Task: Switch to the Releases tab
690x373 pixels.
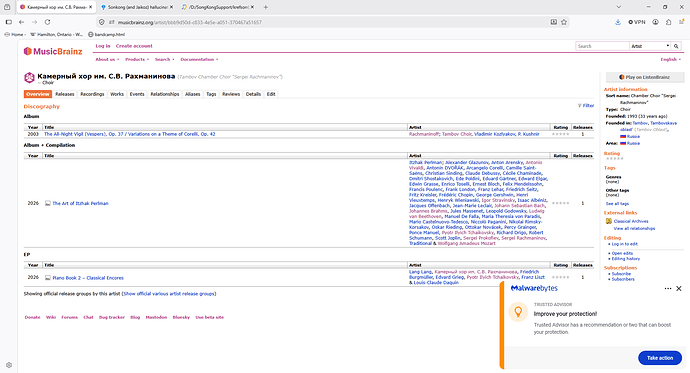Action: (65, 94)
